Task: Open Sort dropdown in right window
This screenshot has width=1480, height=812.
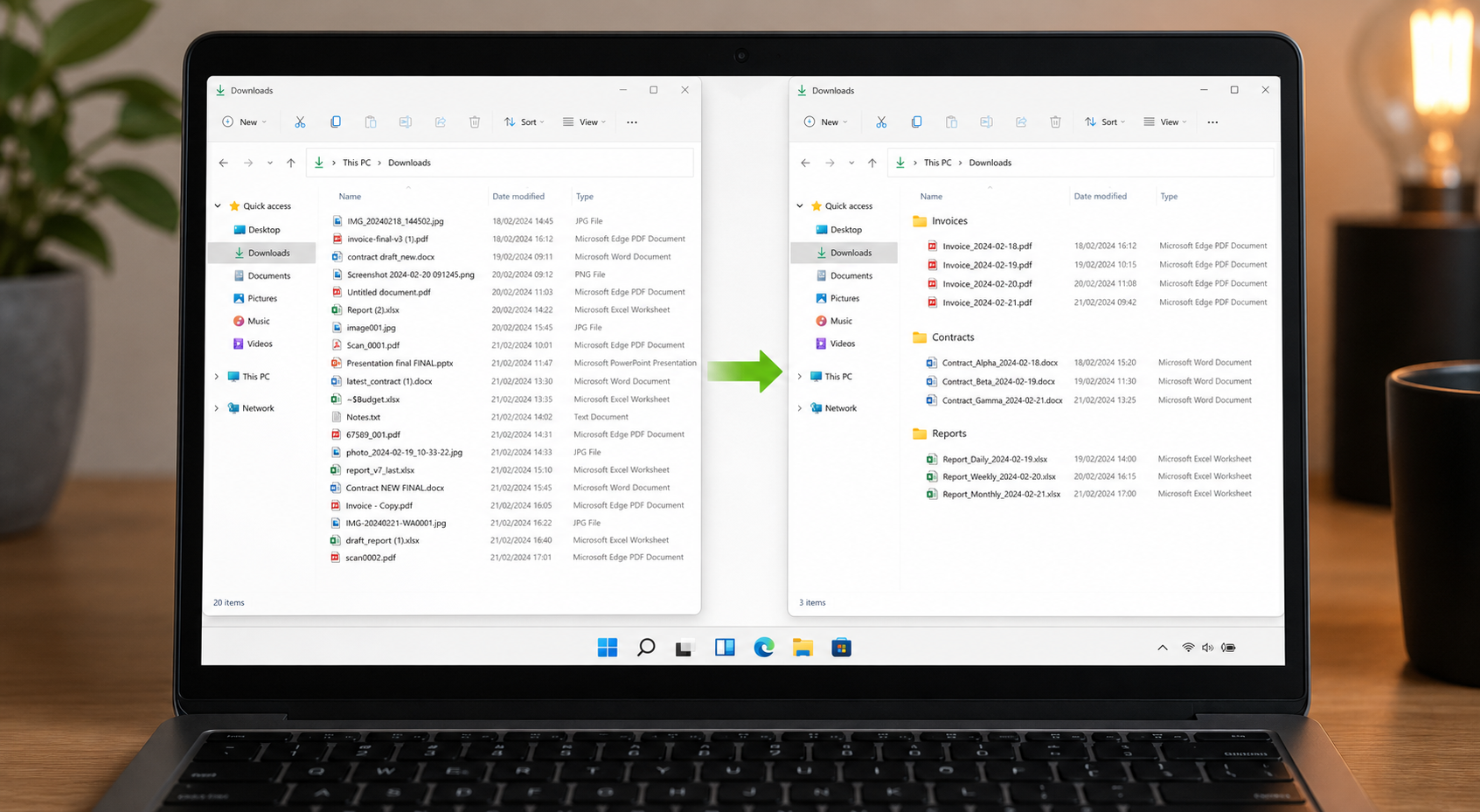Action: [1105, 122]
